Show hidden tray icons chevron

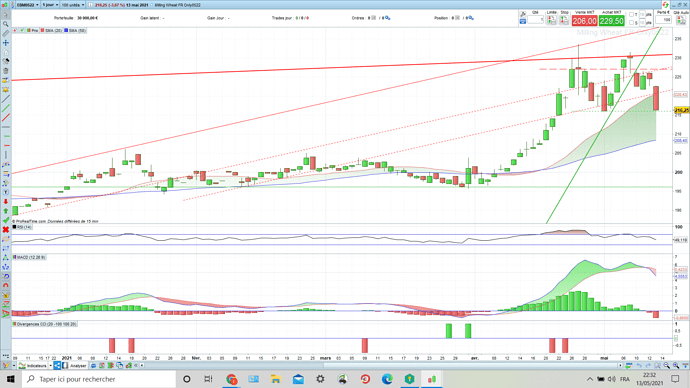tap(589, 379)
